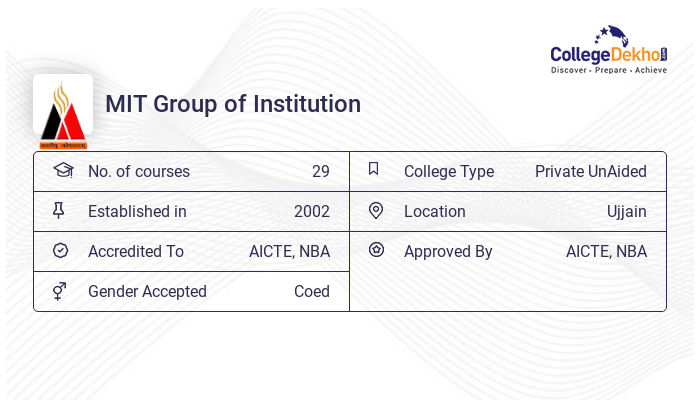
Task: Click the bookmark College Type icon
Action: (374, 170)
